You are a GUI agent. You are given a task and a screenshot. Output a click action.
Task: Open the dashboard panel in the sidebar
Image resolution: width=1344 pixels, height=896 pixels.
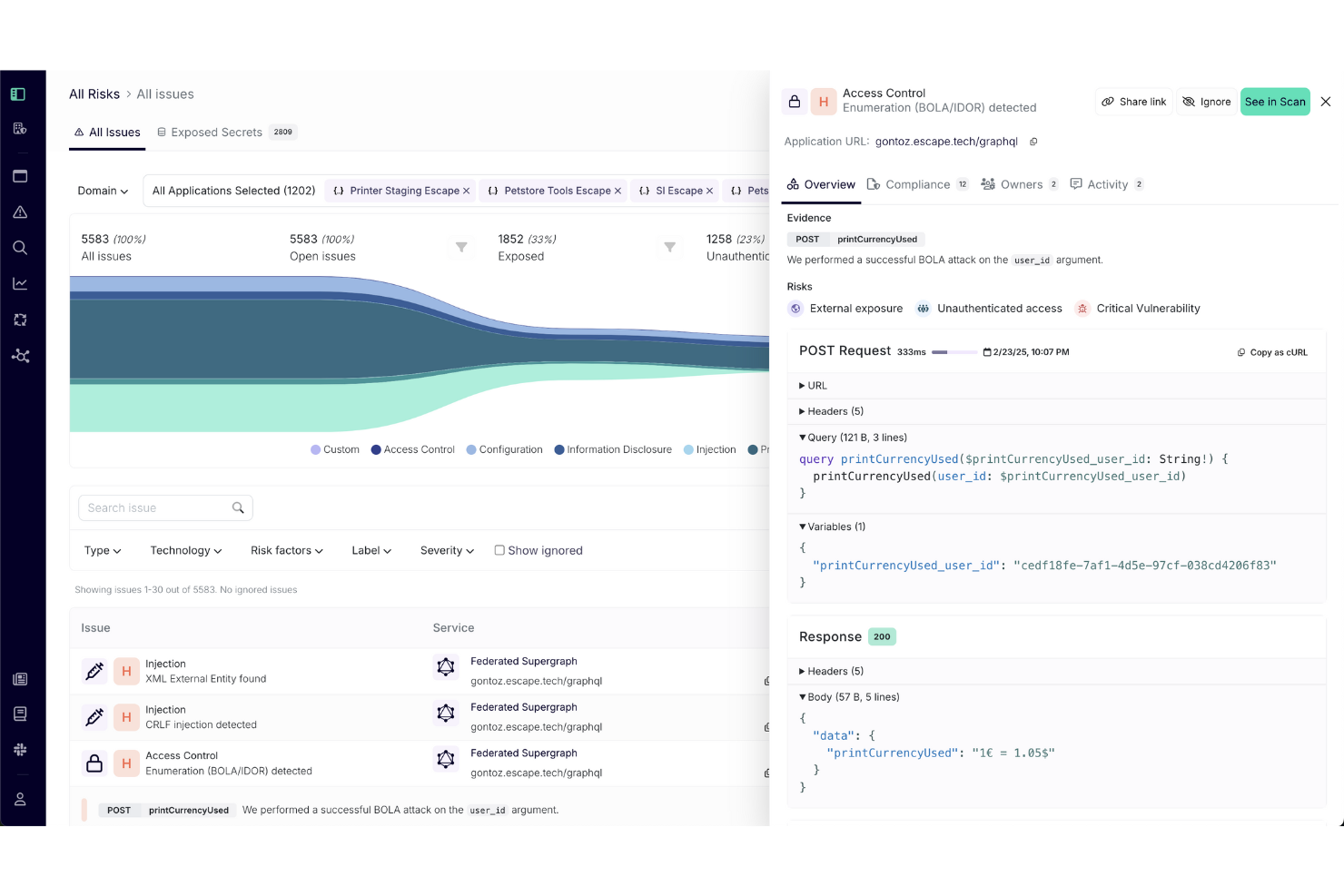pos(20,175)
